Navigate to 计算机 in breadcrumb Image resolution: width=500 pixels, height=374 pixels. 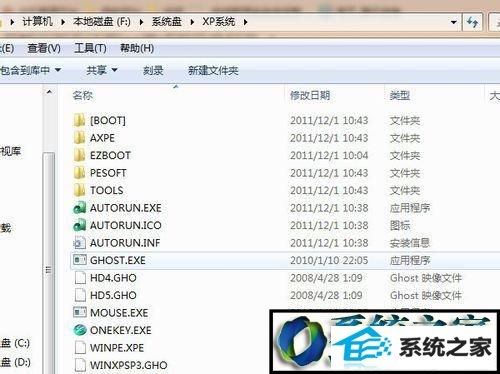pyautogui.click(x=37, y=22)
